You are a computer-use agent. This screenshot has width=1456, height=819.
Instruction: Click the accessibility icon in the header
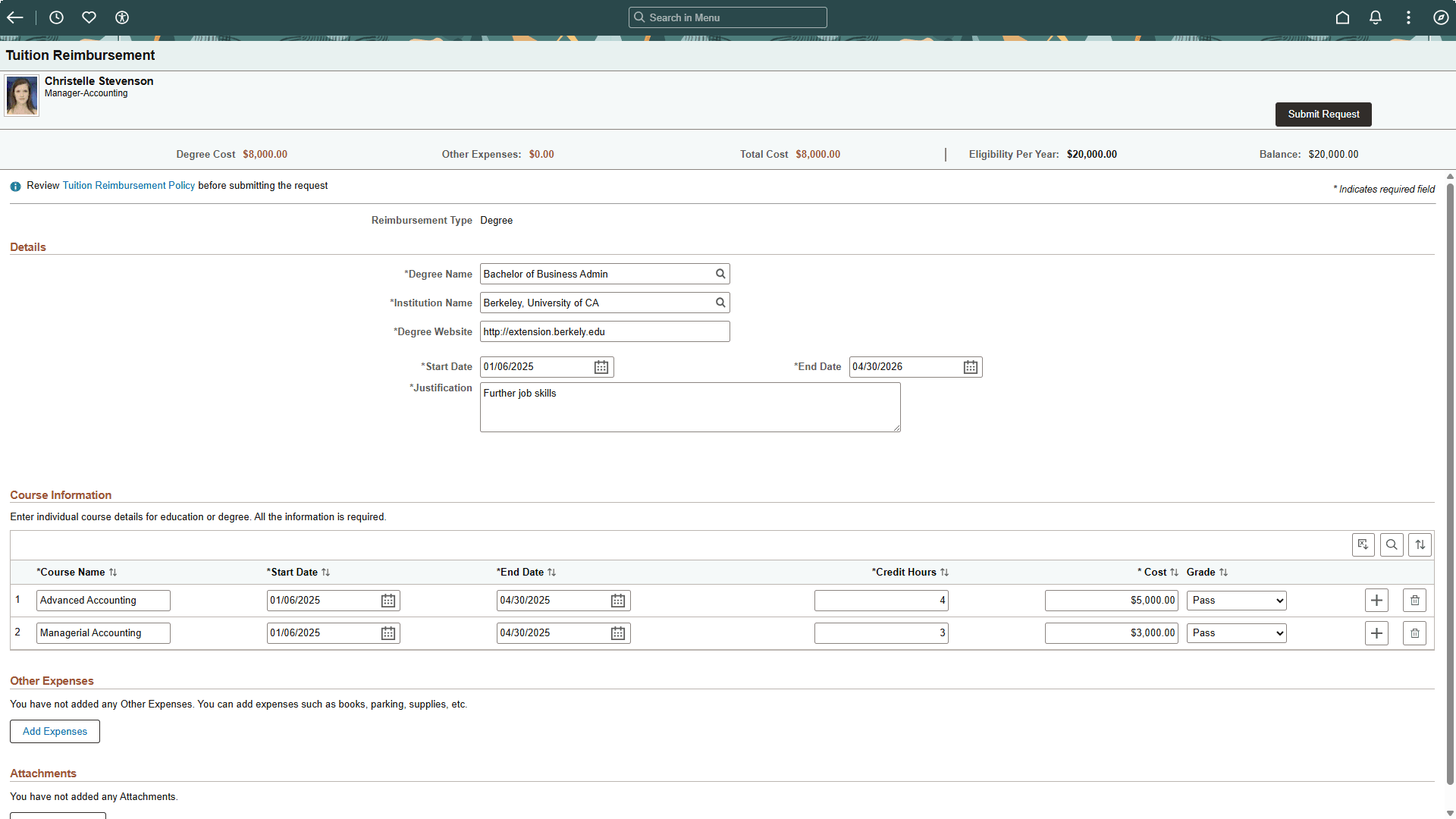click(x=121, y=17)
